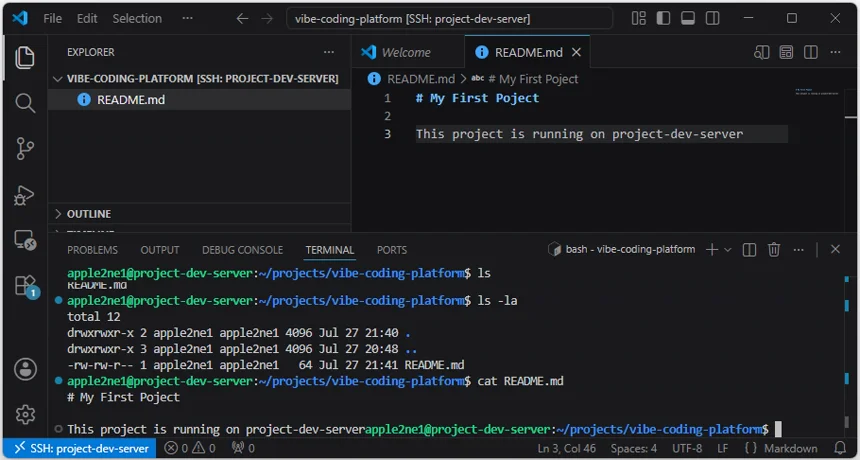Split the editor right

pyautogui.click(x=811, y=52)
